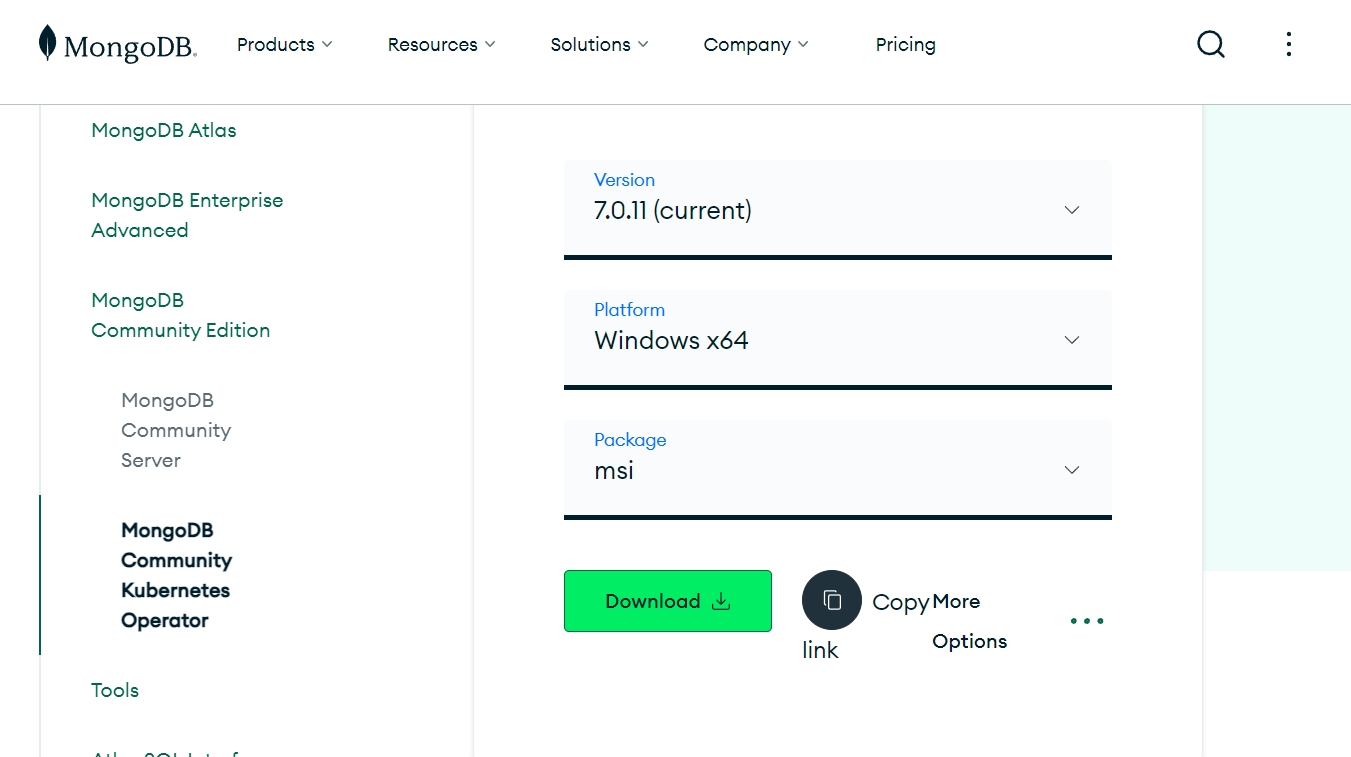Click the green three-dot more options icon
This screenshot has height=757, width=1351.
(1087, 621)
